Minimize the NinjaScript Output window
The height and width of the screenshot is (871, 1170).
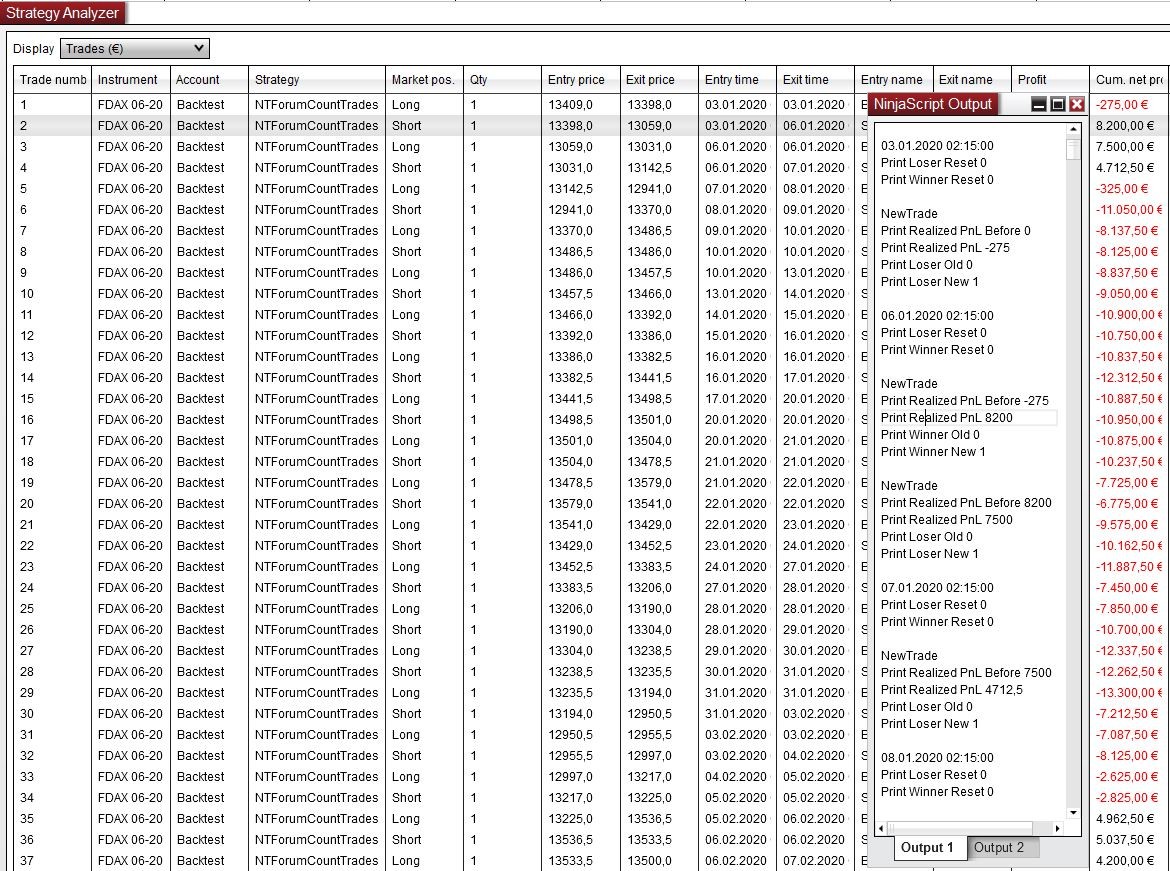coord(1038,104)
